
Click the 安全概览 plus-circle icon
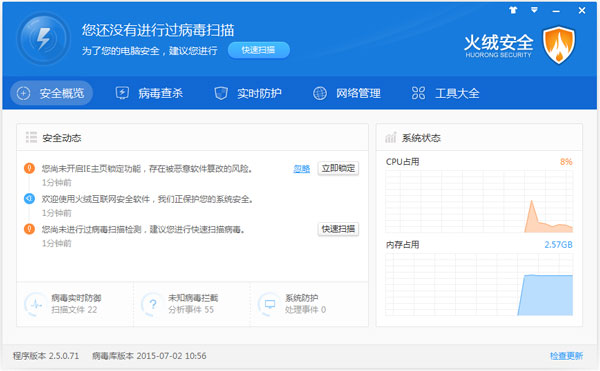click(23, 93)
